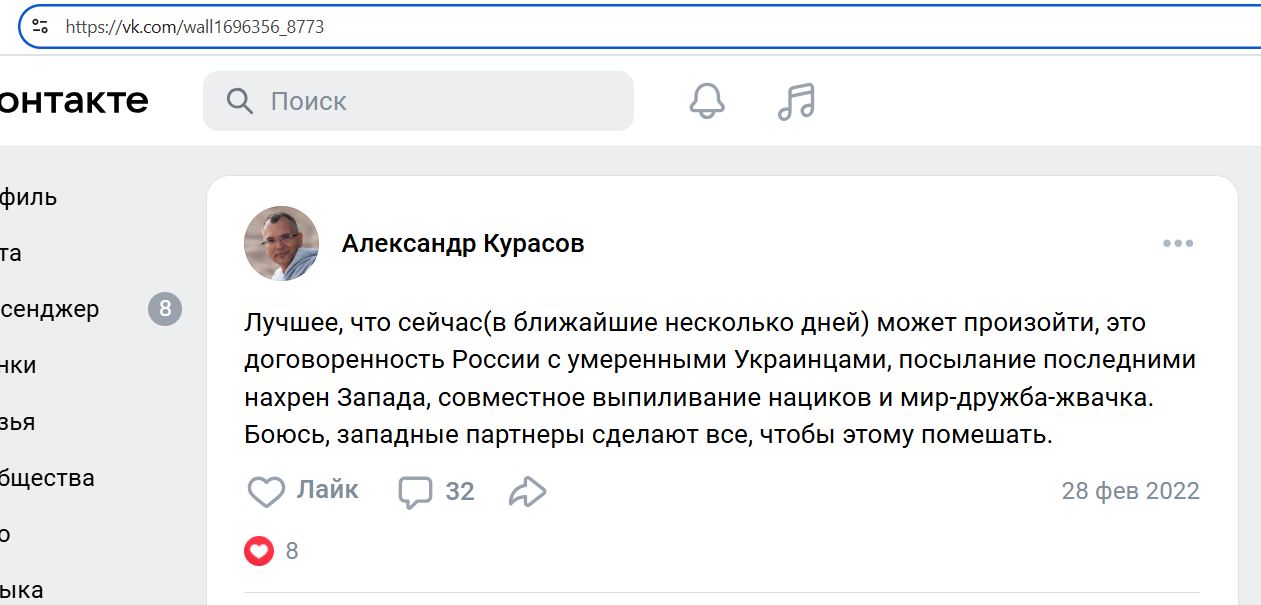Click the red heart reaction icon
The width and height of the screenshot is (1261, 605).
tap(259, 551)
